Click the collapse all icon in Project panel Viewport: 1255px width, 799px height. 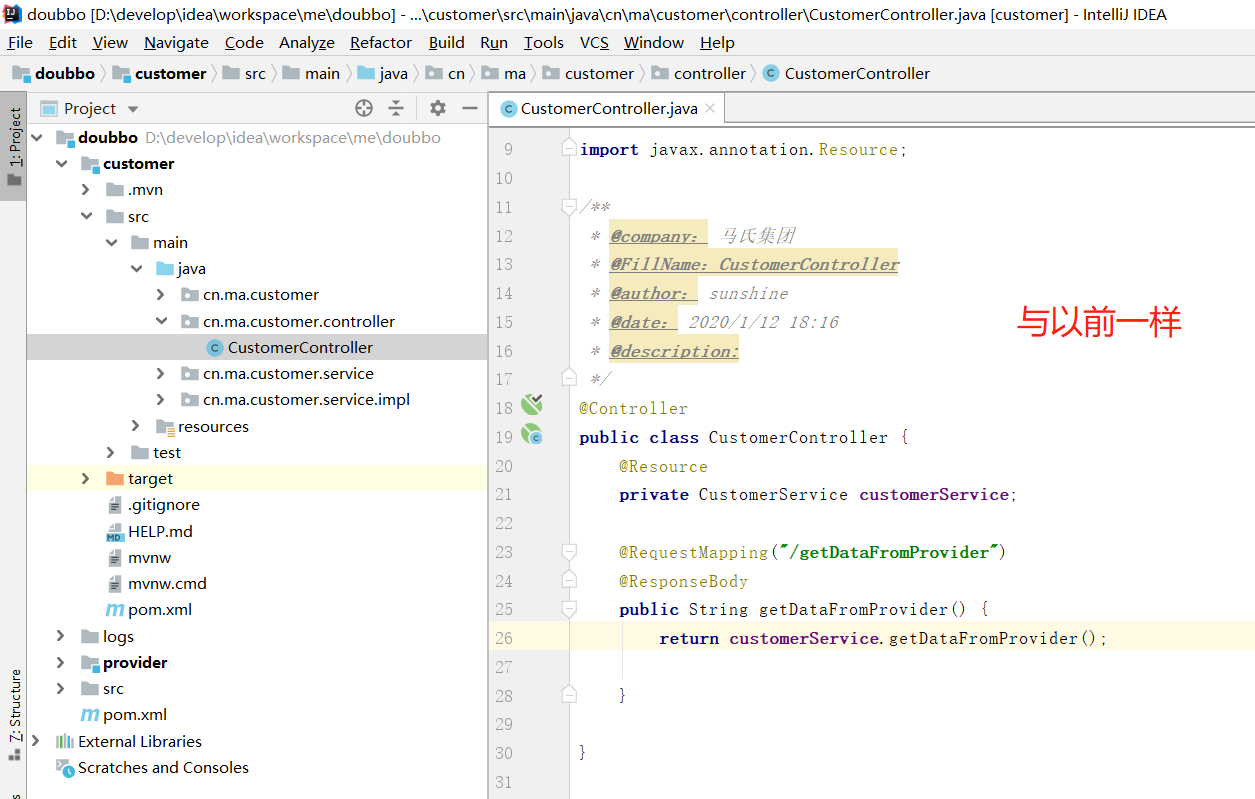pyautogui.click(x=396, y=108)
